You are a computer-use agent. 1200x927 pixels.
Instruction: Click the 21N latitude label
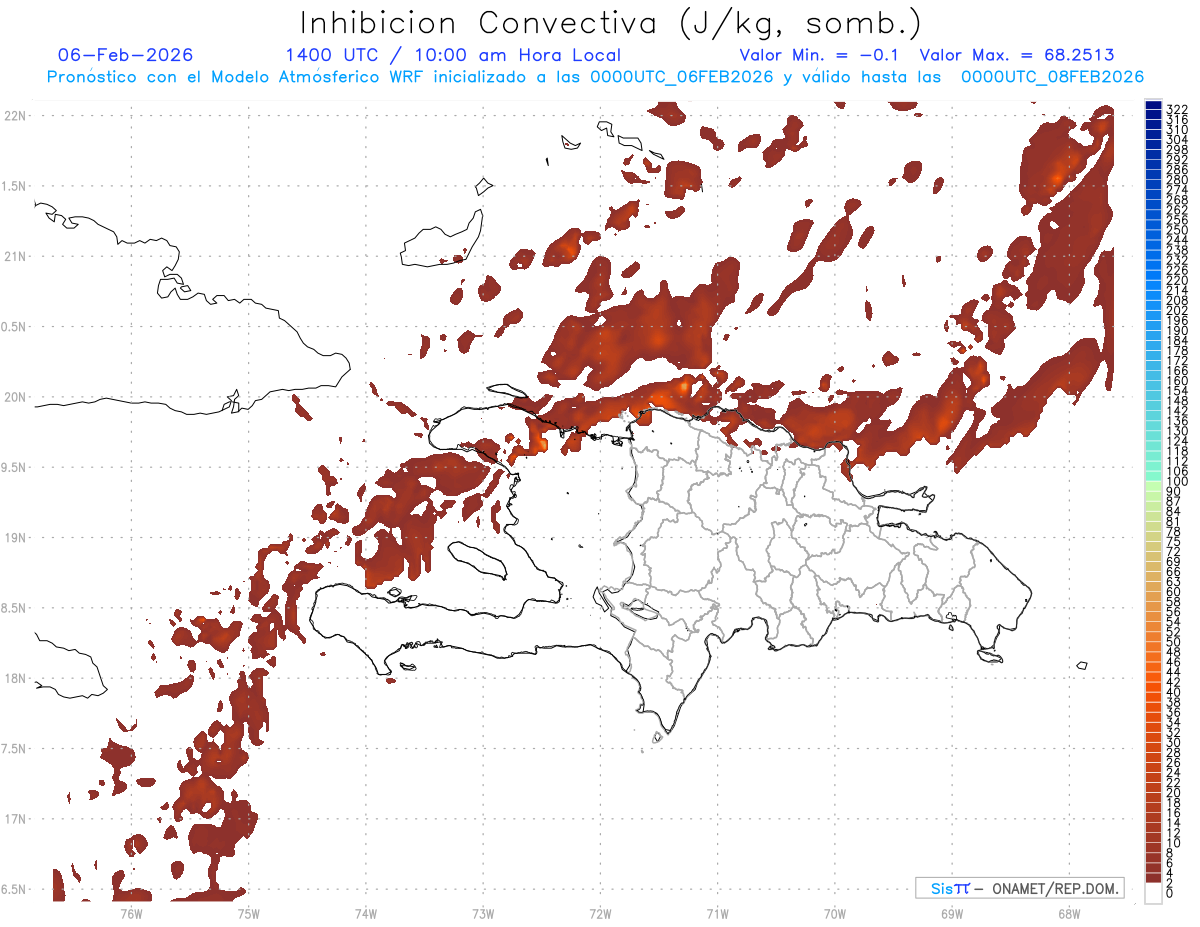[14, 257]
